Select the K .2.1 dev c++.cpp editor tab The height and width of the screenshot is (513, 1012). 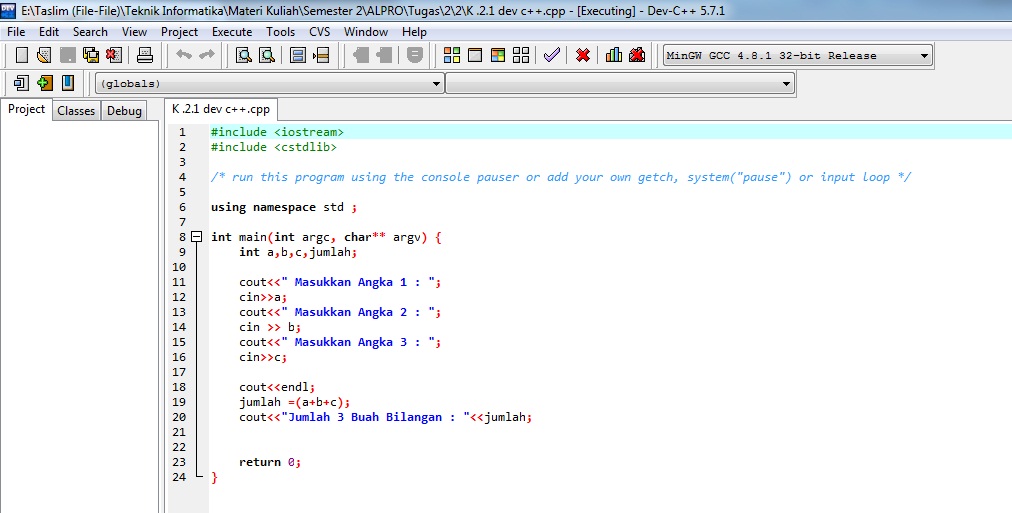[x=221, y=109]
